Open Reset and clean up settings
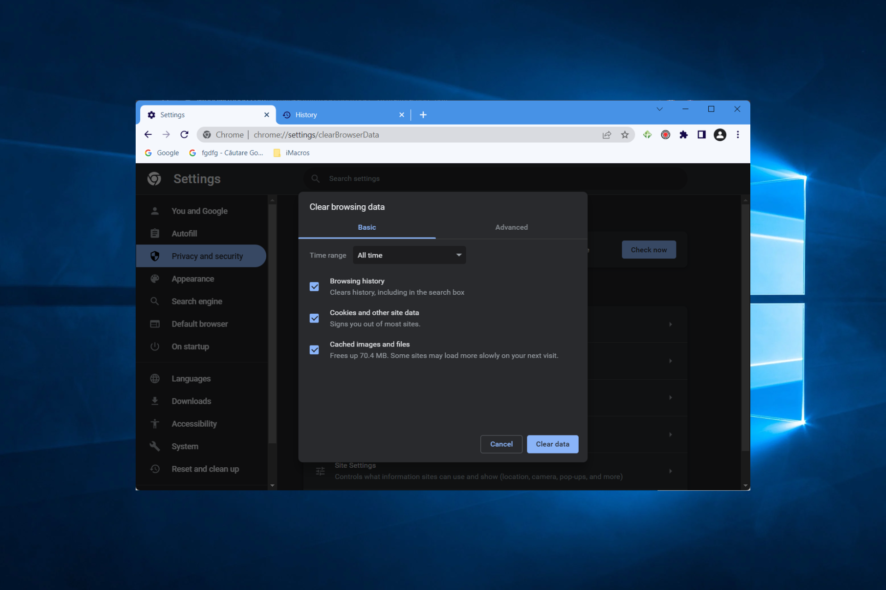The image size is (886, 590). point(201,469)
